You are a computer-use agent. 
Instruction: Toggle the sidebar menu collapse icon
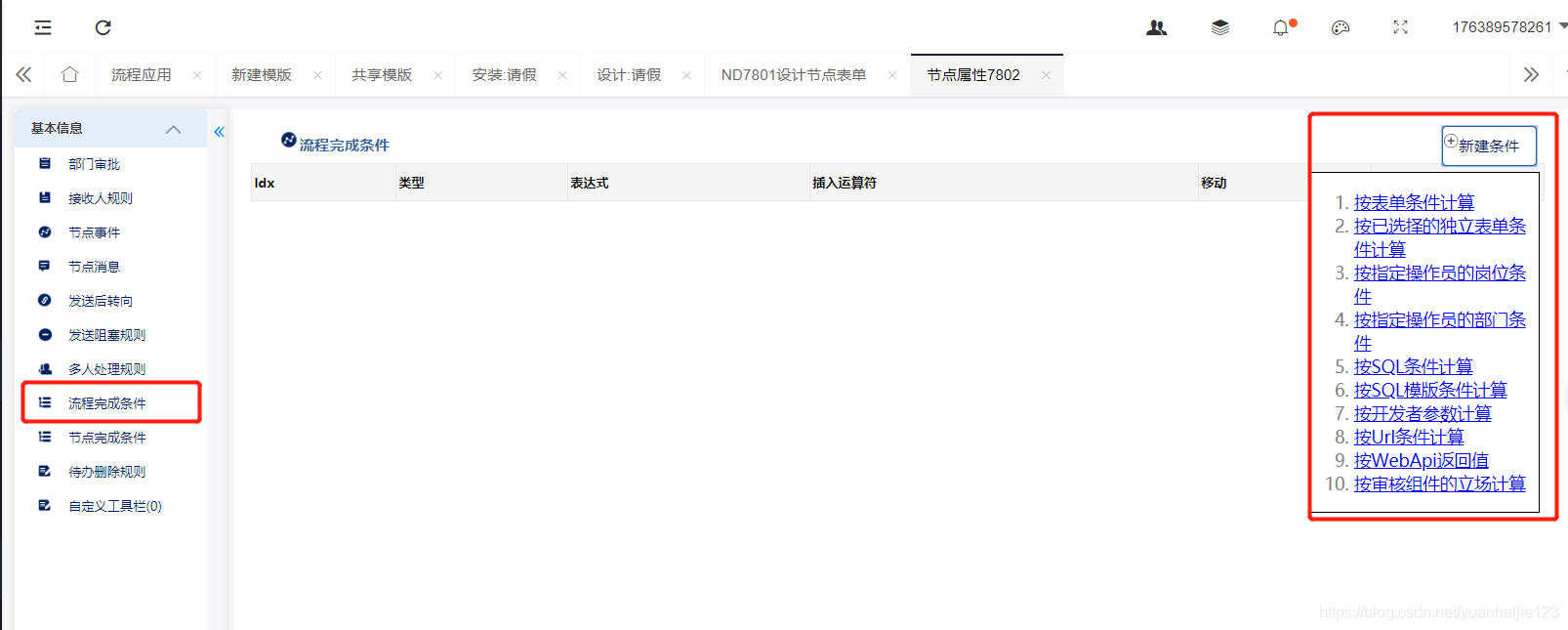coord(43,27)
